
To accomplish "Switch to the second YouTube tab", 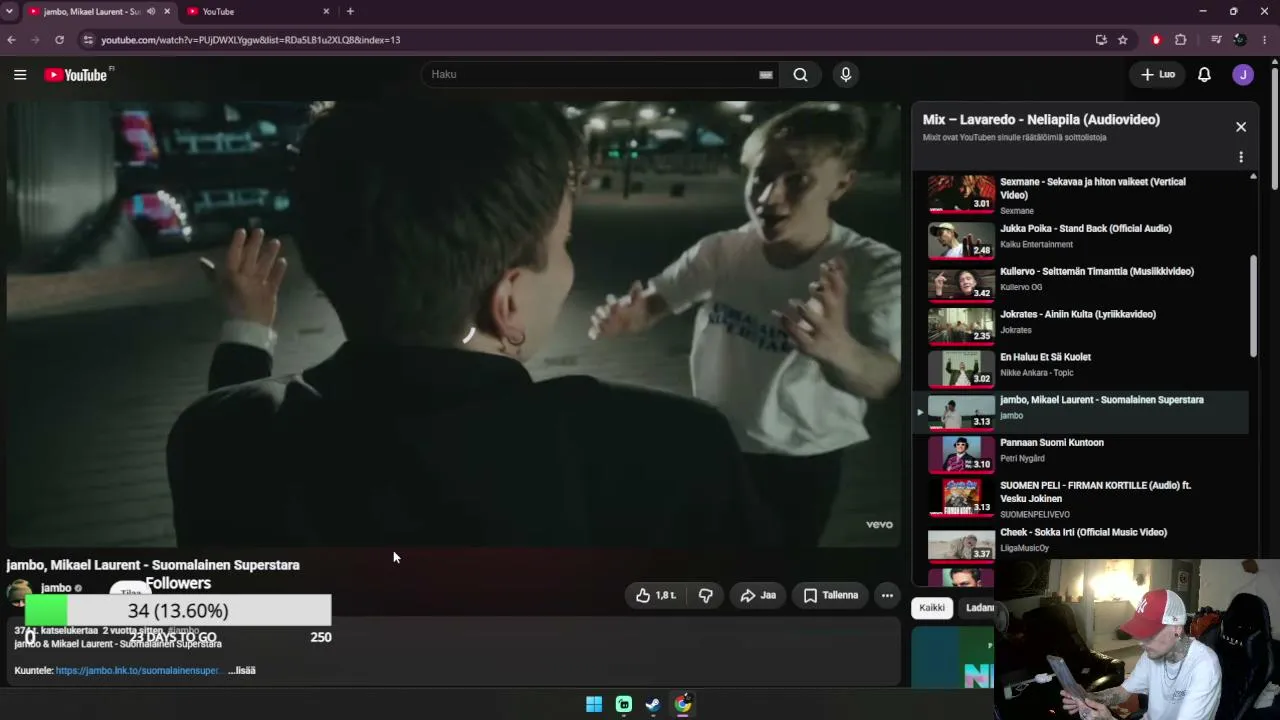I will click(260, 11).
